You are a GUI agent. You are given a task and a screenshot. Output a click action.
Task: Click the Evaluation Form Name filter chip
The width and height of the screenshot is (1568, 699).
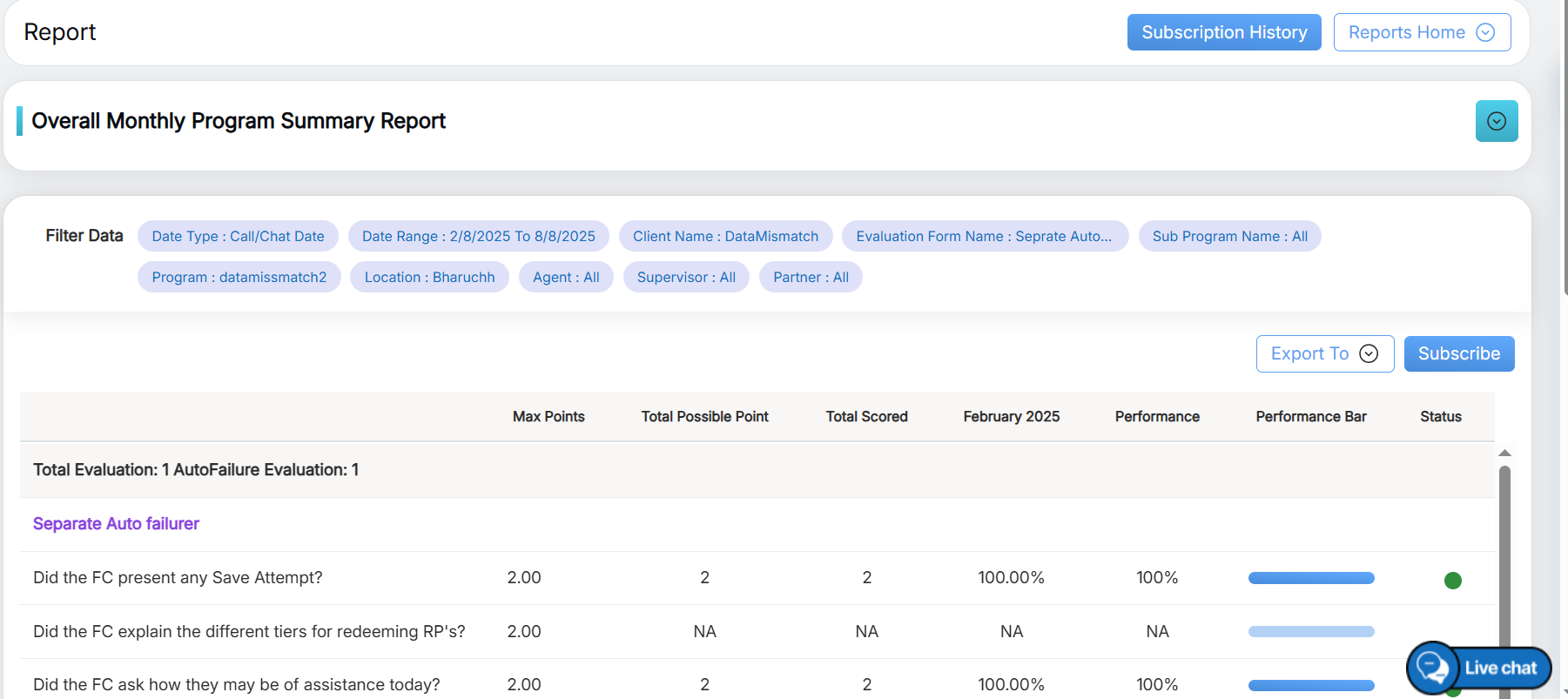point(984,236)
